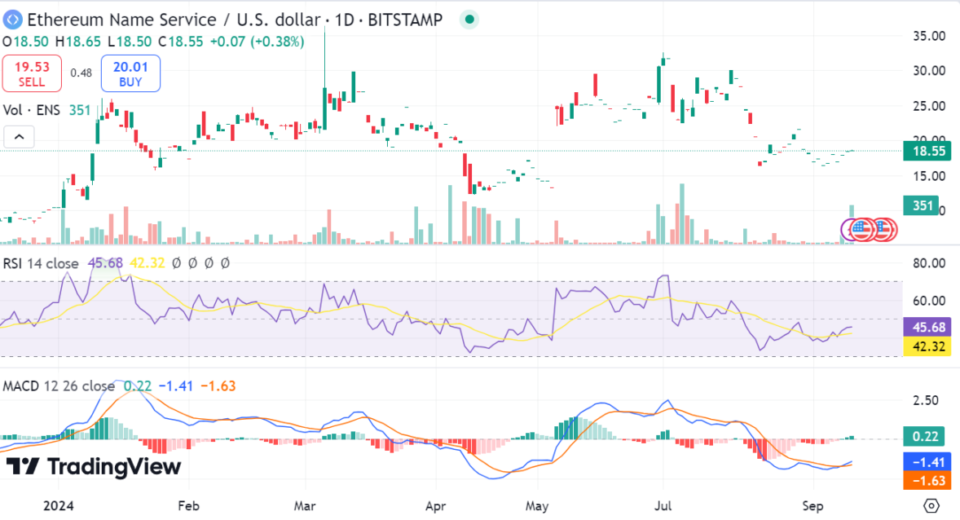960x520 pixels.
Task: Click the first US flag event marker
Action: click(861, 230)
